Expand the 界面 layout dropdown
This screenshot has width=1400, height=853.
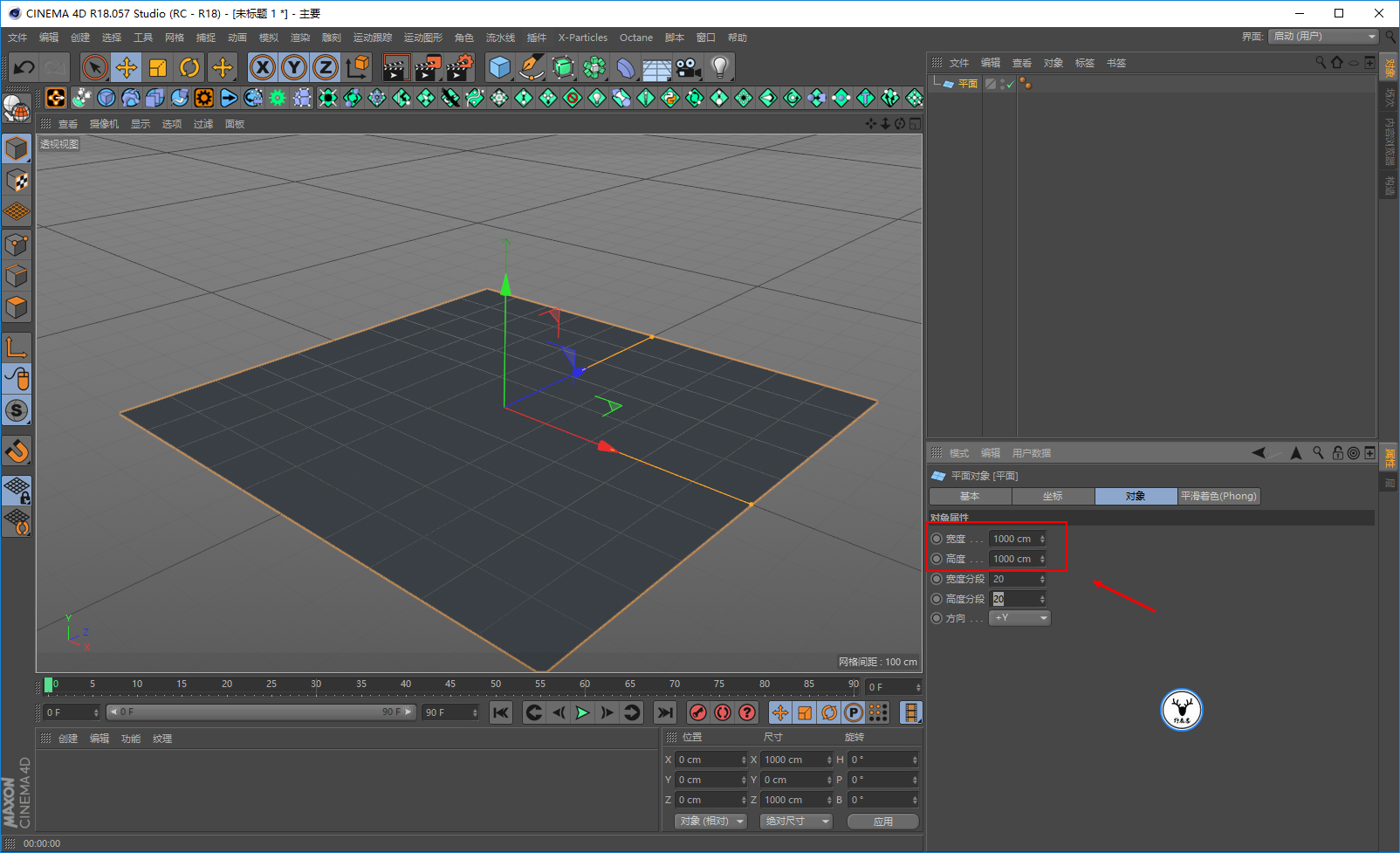coord(1323,37)
